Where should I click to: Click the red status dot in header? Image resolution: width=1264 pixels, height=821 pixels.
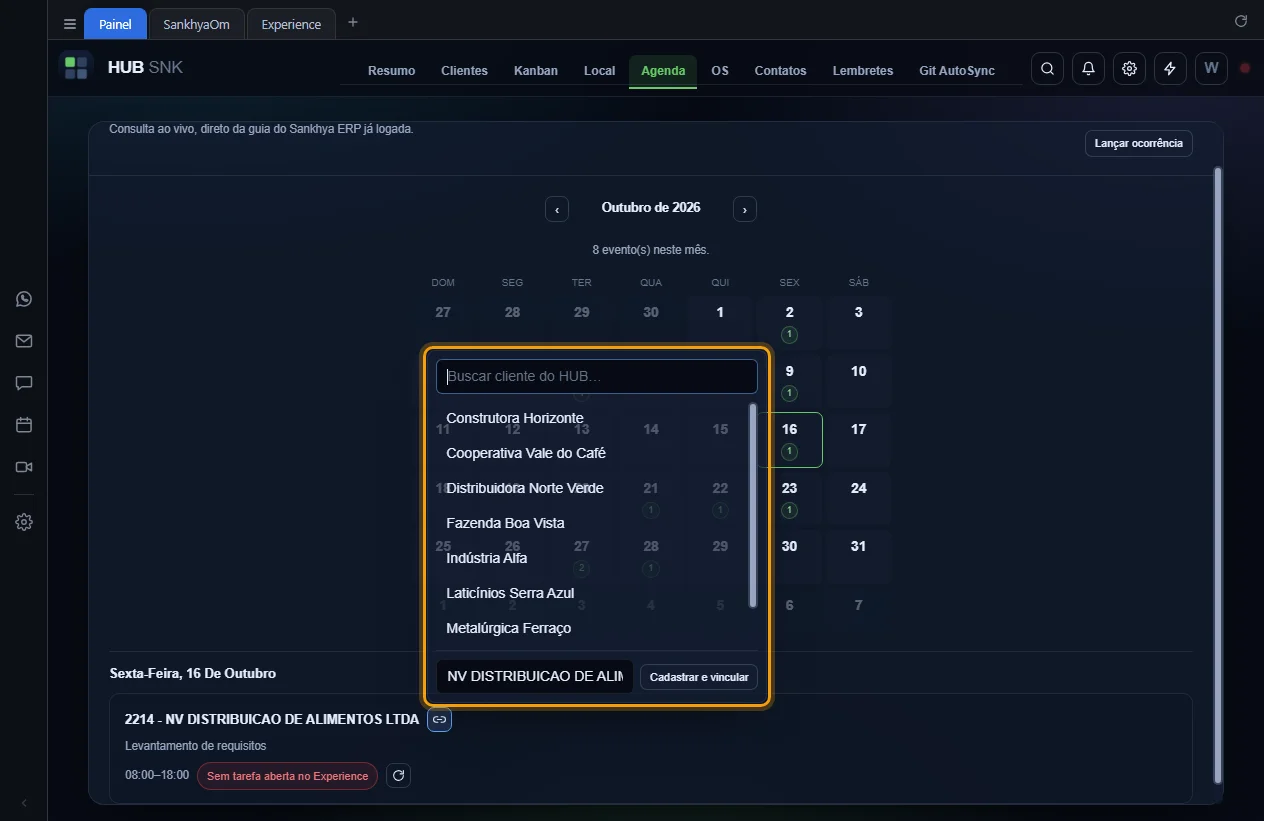click(x=1245, y=68)
